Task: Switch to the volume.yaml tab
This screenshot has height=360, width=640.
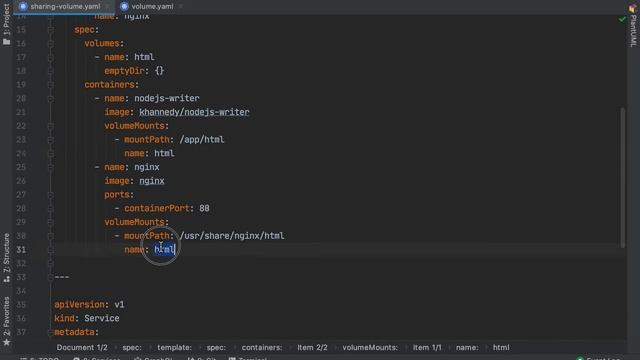Action: [x=152, y=6]
